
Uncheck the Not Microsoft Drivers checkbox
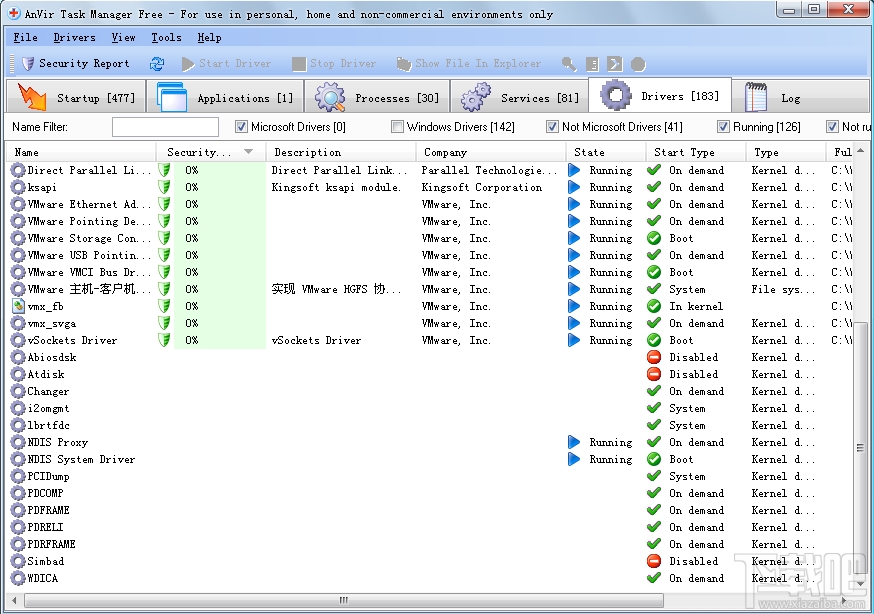tap(552, 126)
